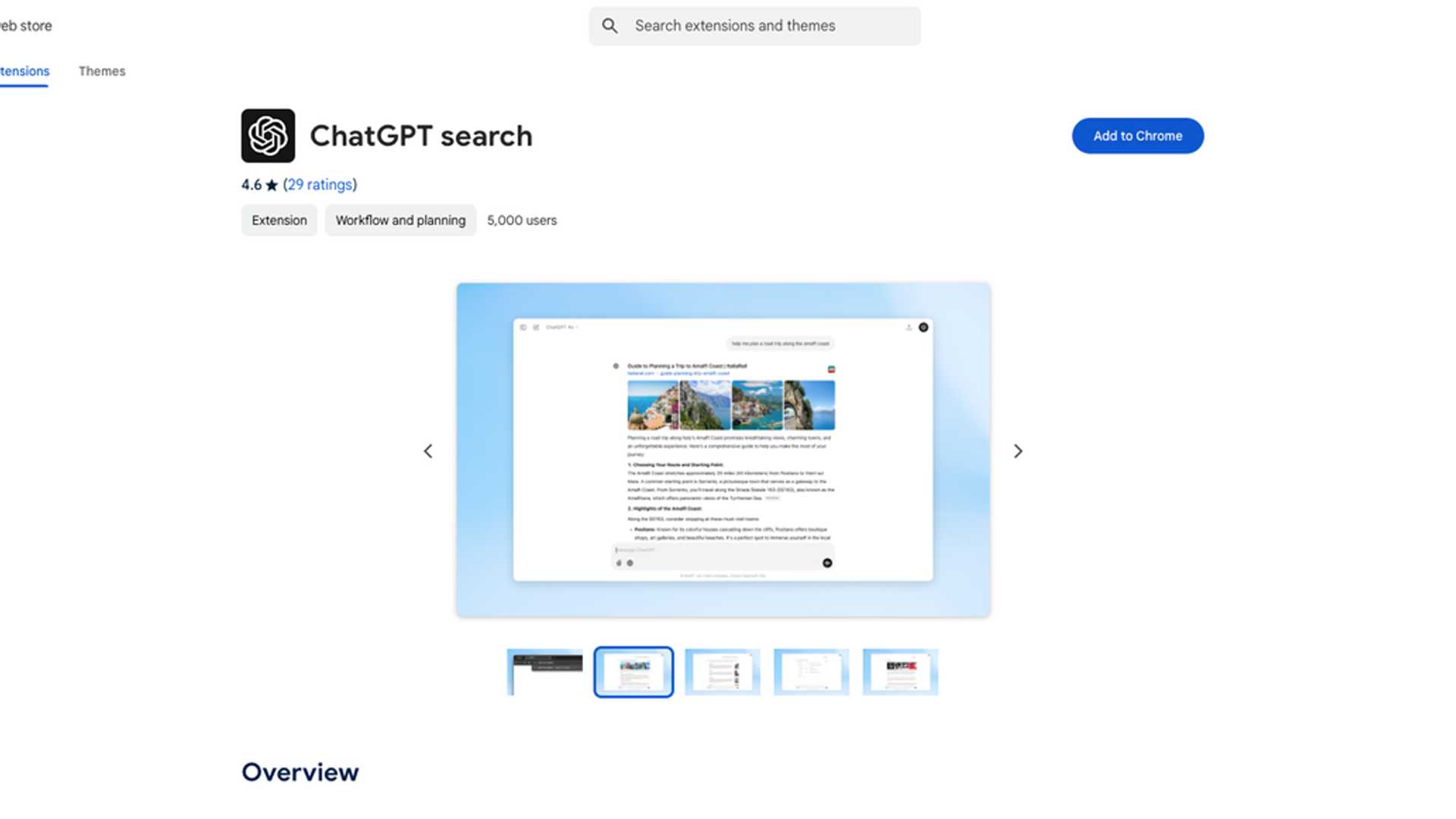Click inside the Search extensions and themes field
The width and height of the screenshot is (1456, 819).
click(x=755, y=25)
